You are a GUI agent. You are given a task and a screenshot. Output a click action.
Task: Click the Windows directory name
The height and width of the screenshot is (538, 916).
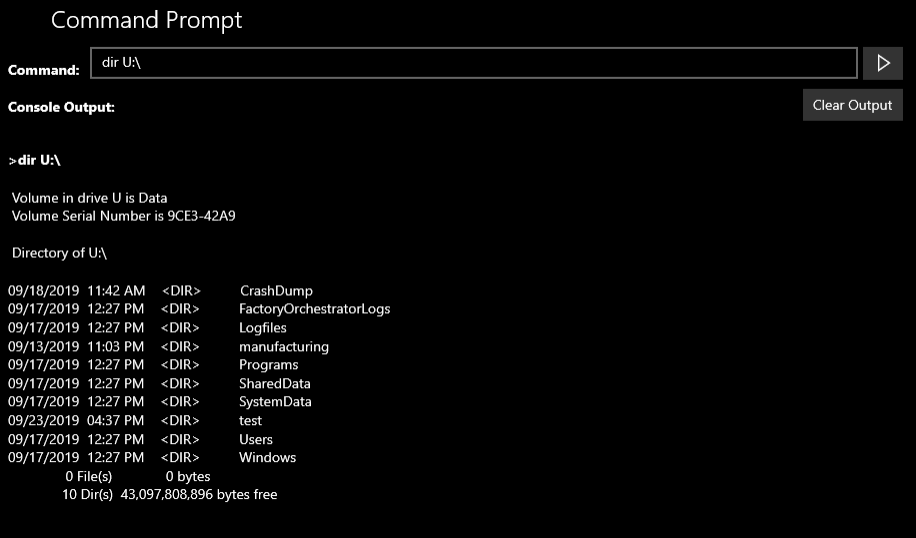pos(267,458)
